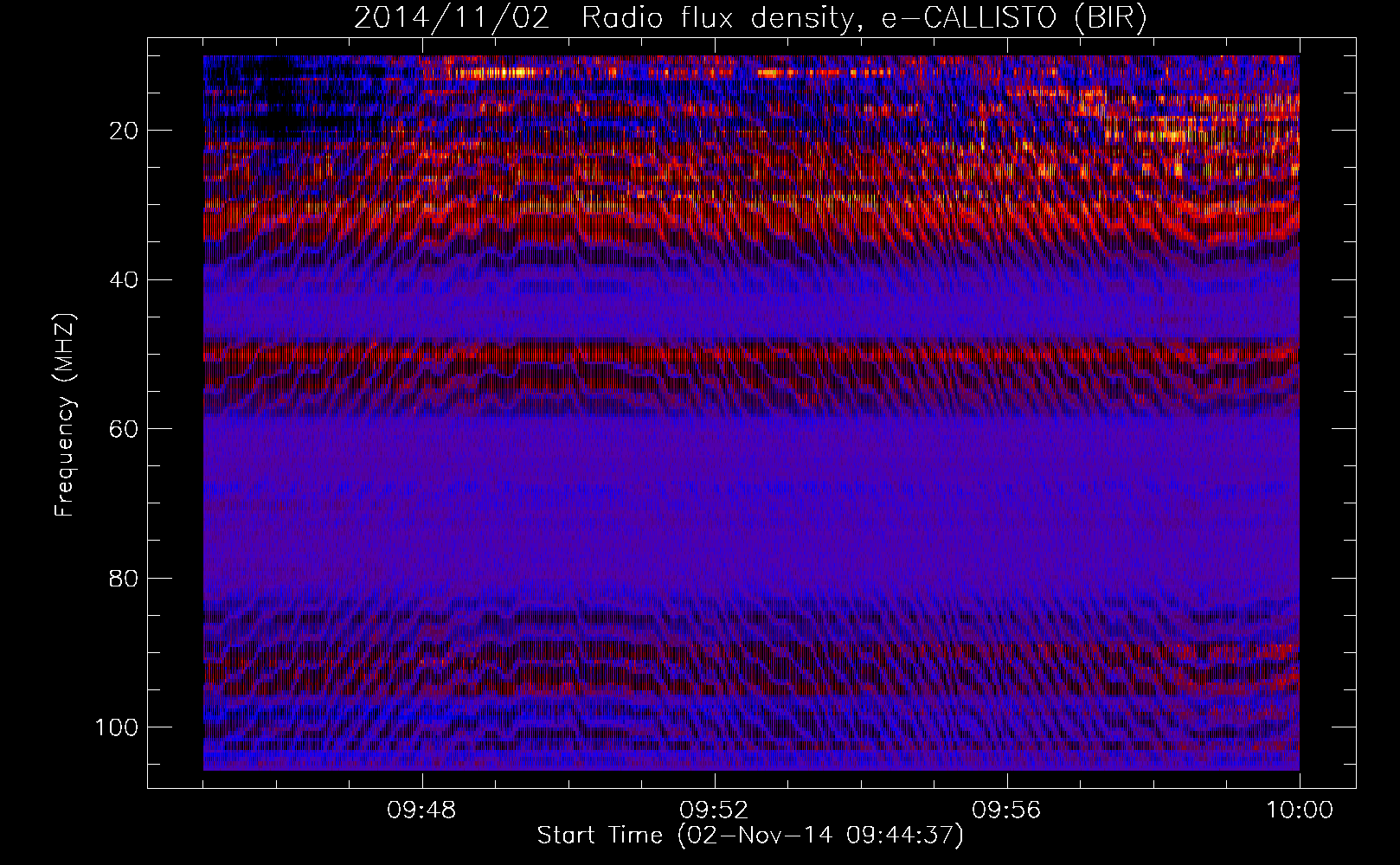Click the 60 frequency tick label
Image resolution: width=1400 pixels, height=865 pixels.
click(124, 429)
